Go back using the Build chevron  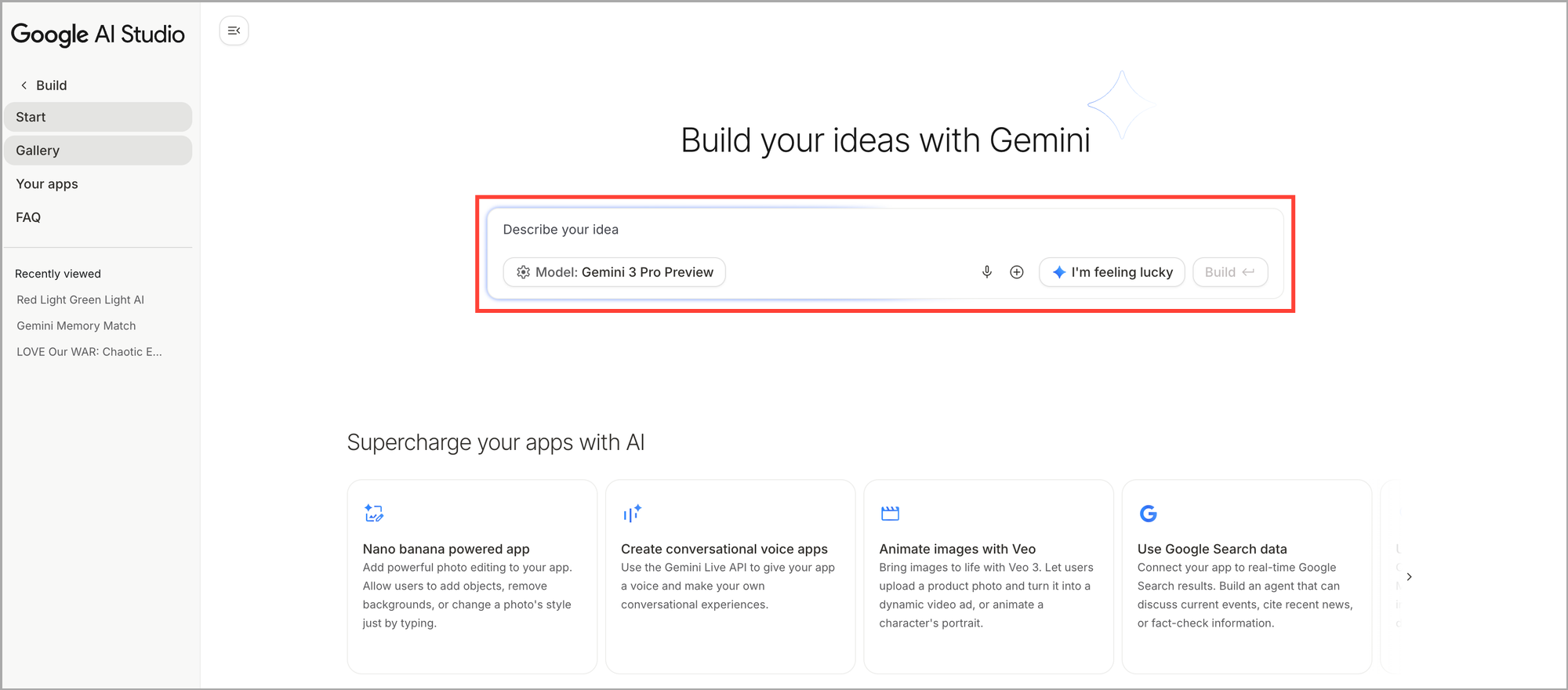[24, 85]
